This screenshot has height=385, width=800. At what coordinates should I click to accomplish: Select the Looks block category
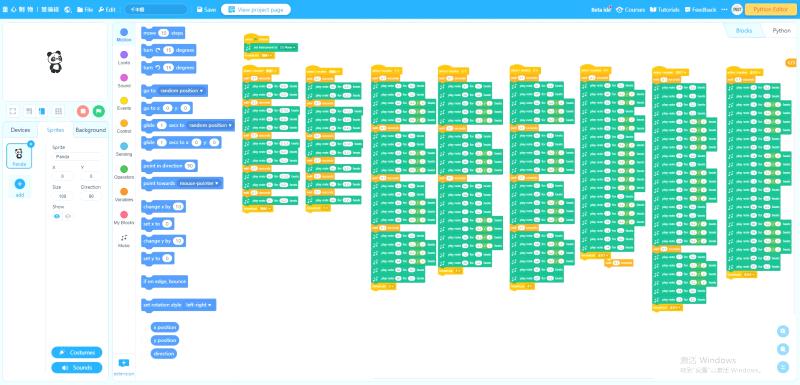[x=124, y=58]
